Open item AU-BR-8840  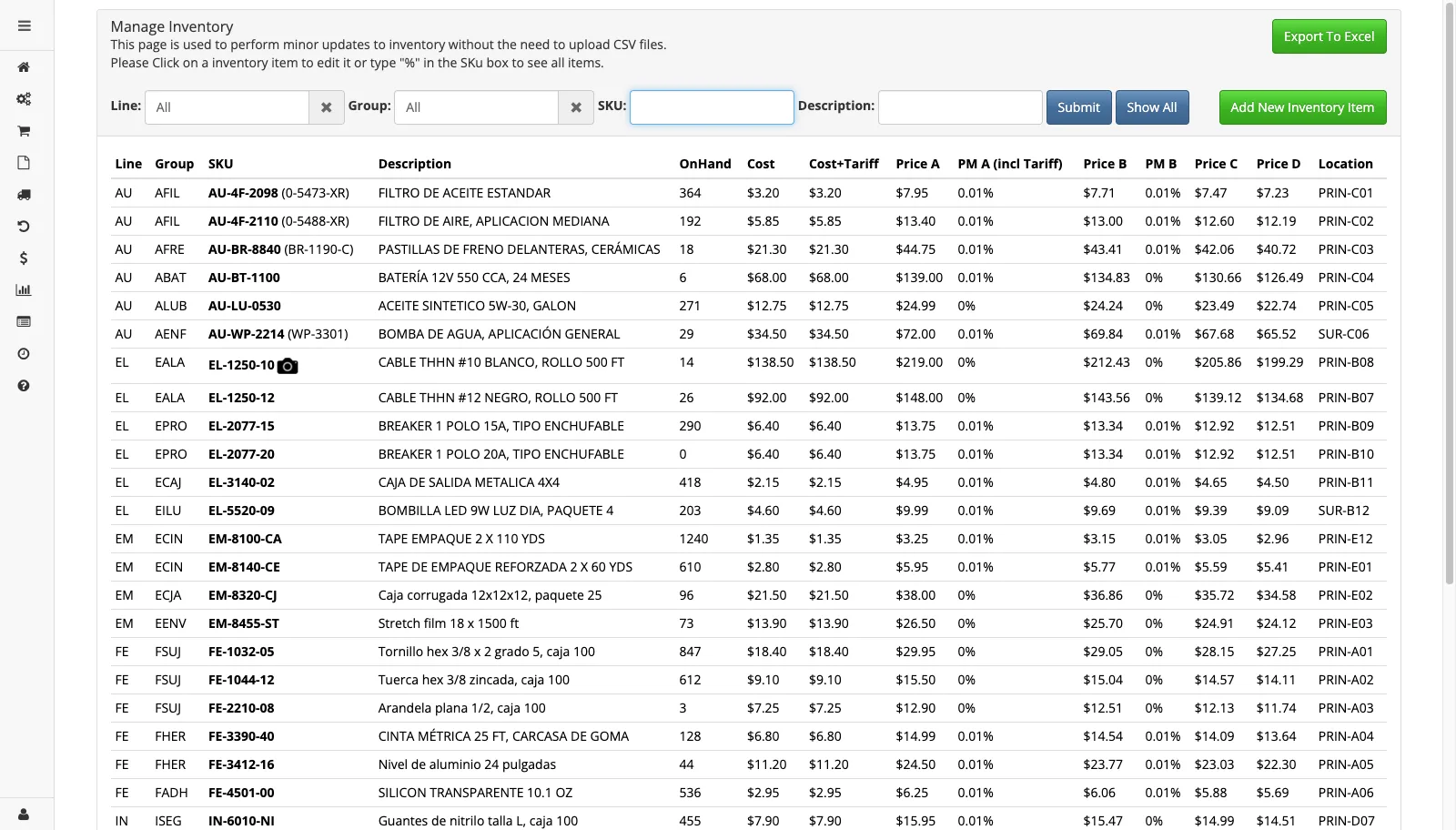(245, 249)
